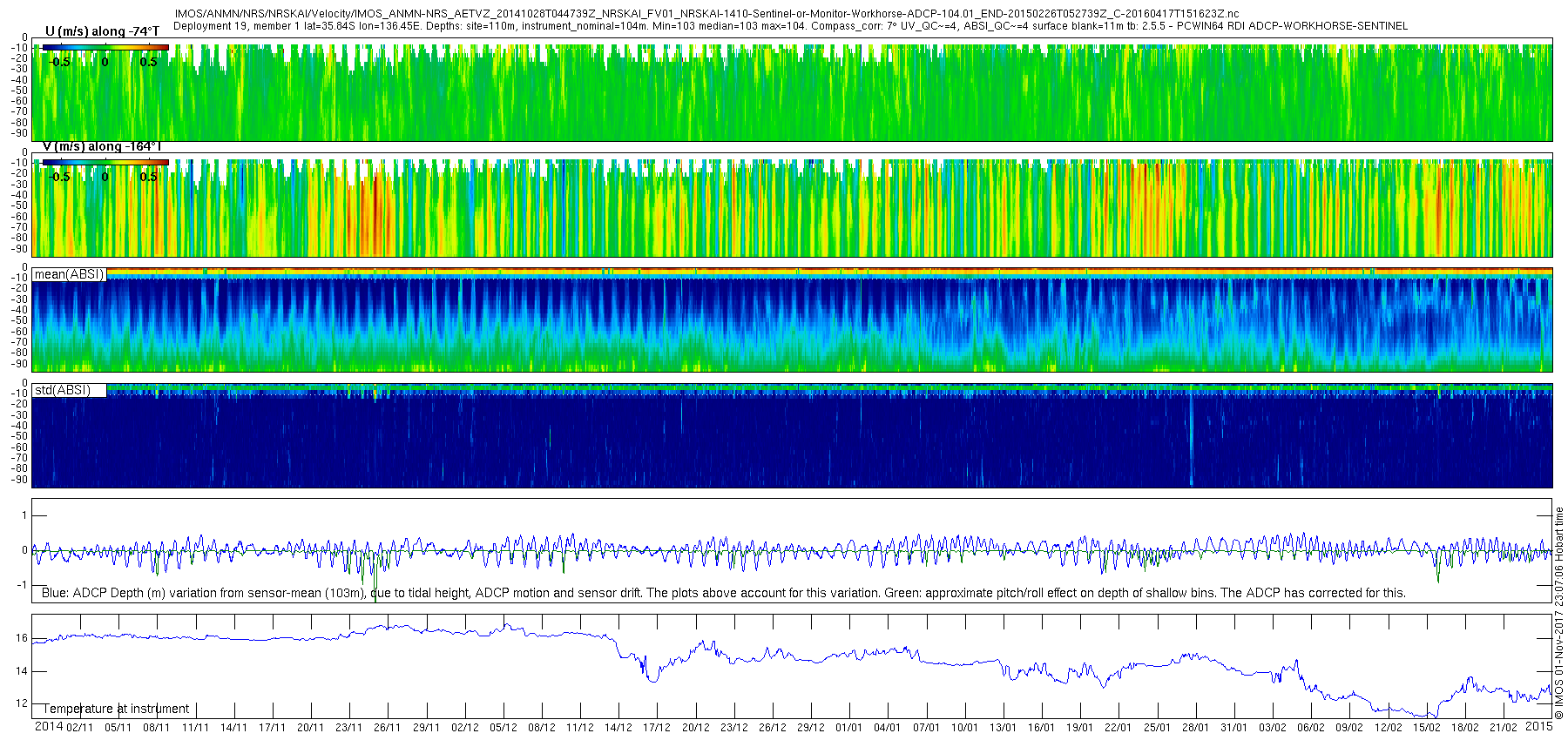Click the '03/02' date tick label

coord(1273,728)
